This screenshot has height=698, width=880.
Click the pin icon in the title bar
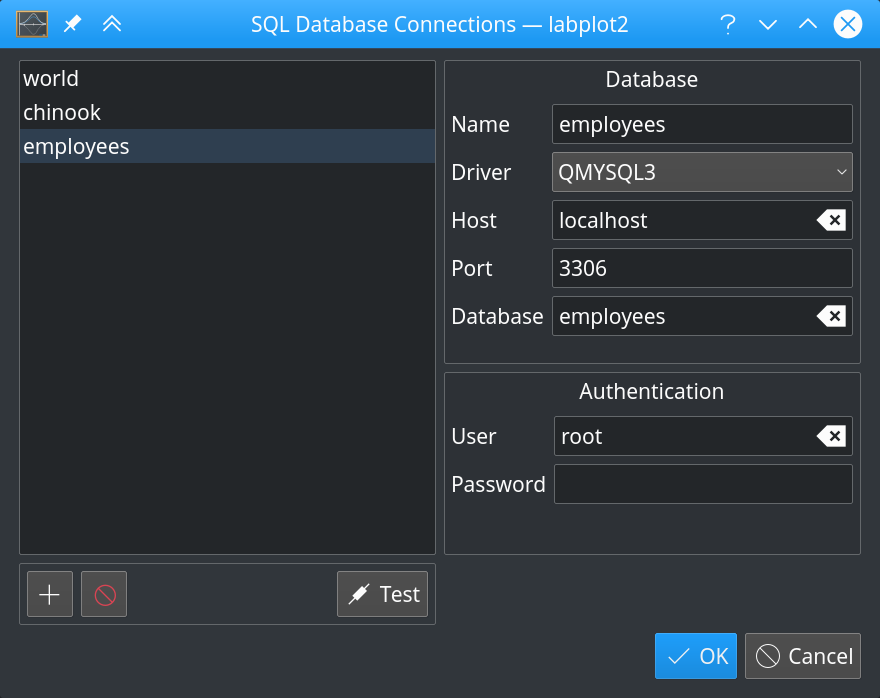[73, 24]
